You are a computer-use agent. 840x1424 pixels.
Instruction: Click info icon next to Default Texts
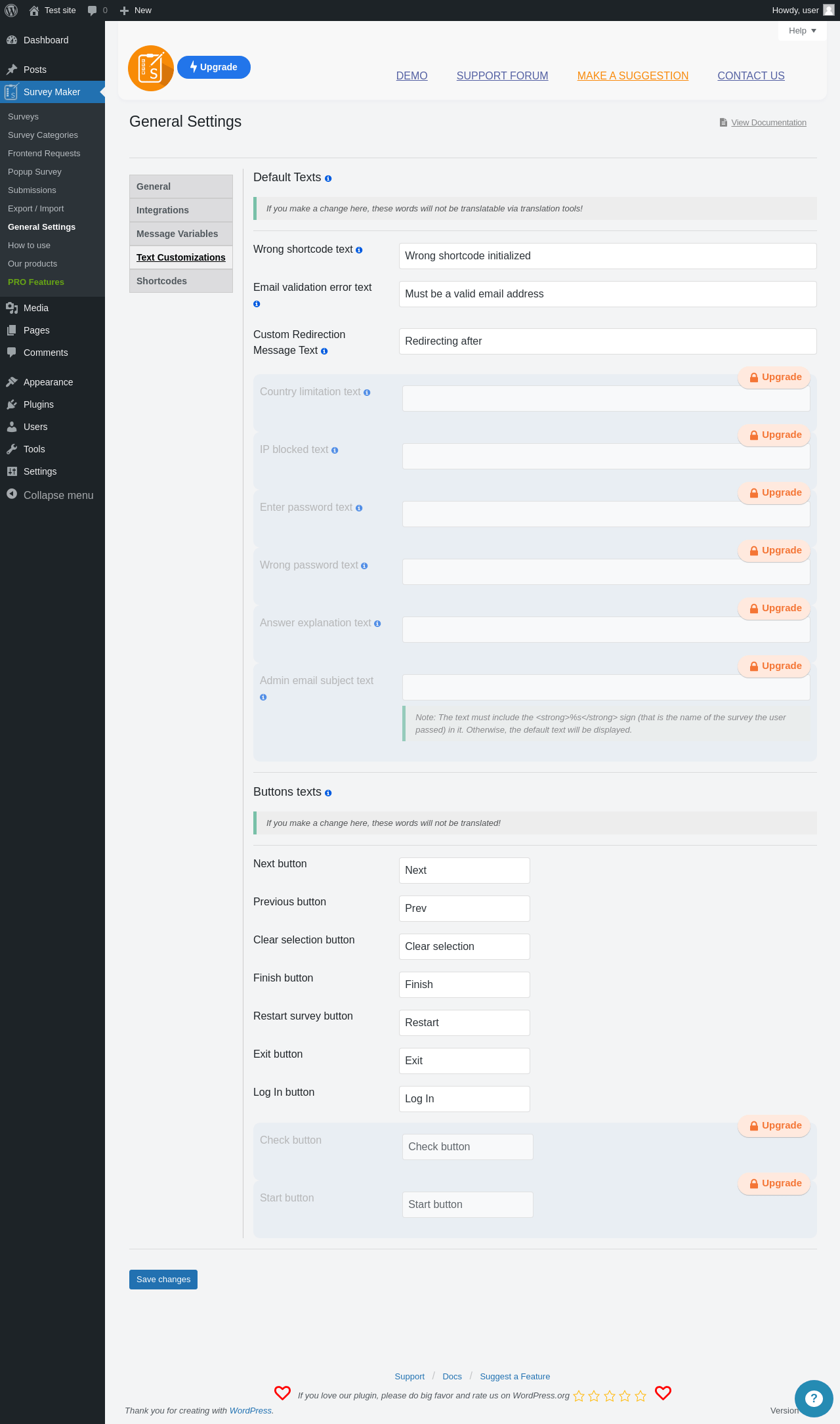[x=328, y=179]
